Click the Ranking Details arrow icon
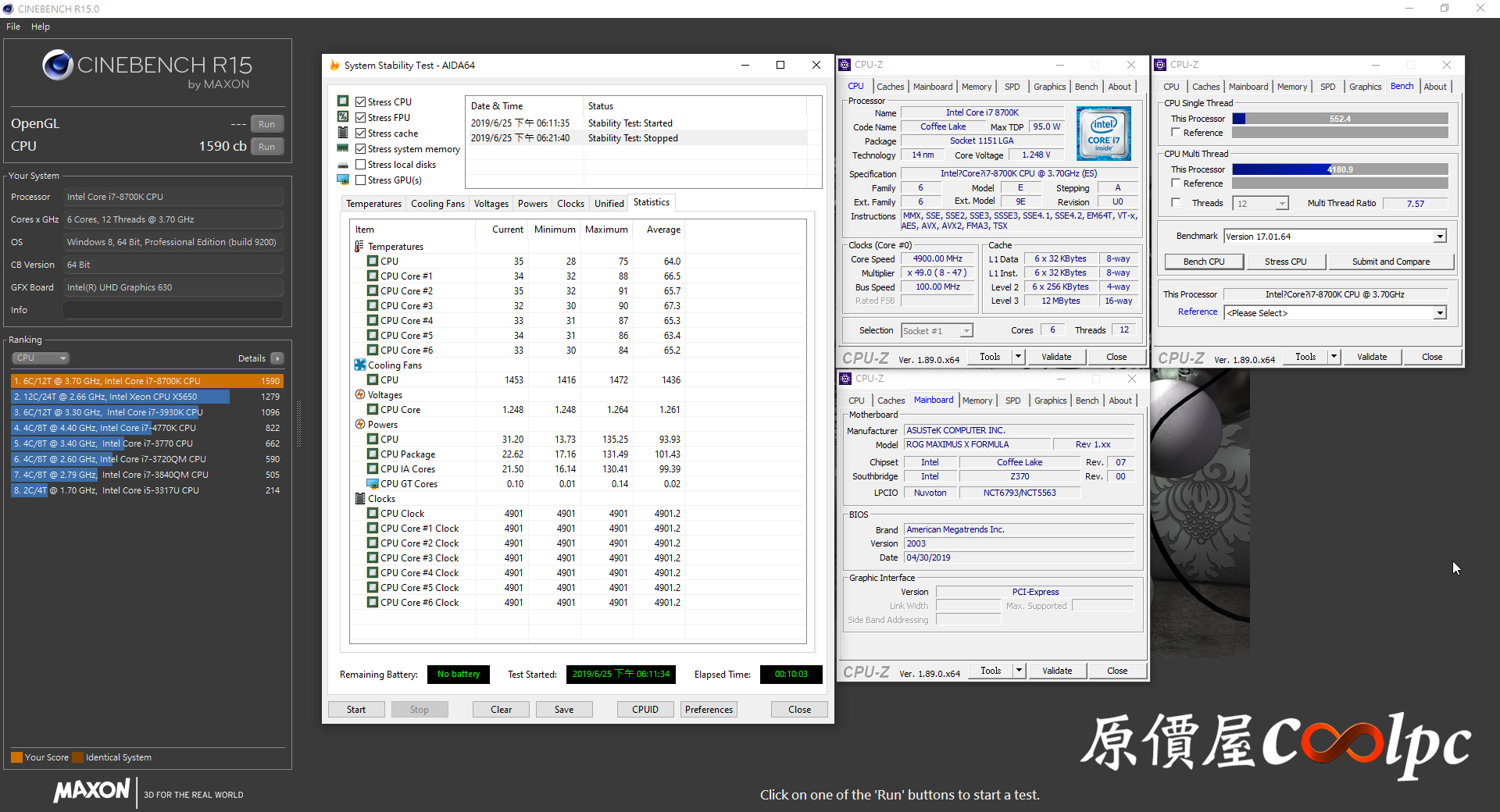The image size is (1500, 812). [277, 358]
